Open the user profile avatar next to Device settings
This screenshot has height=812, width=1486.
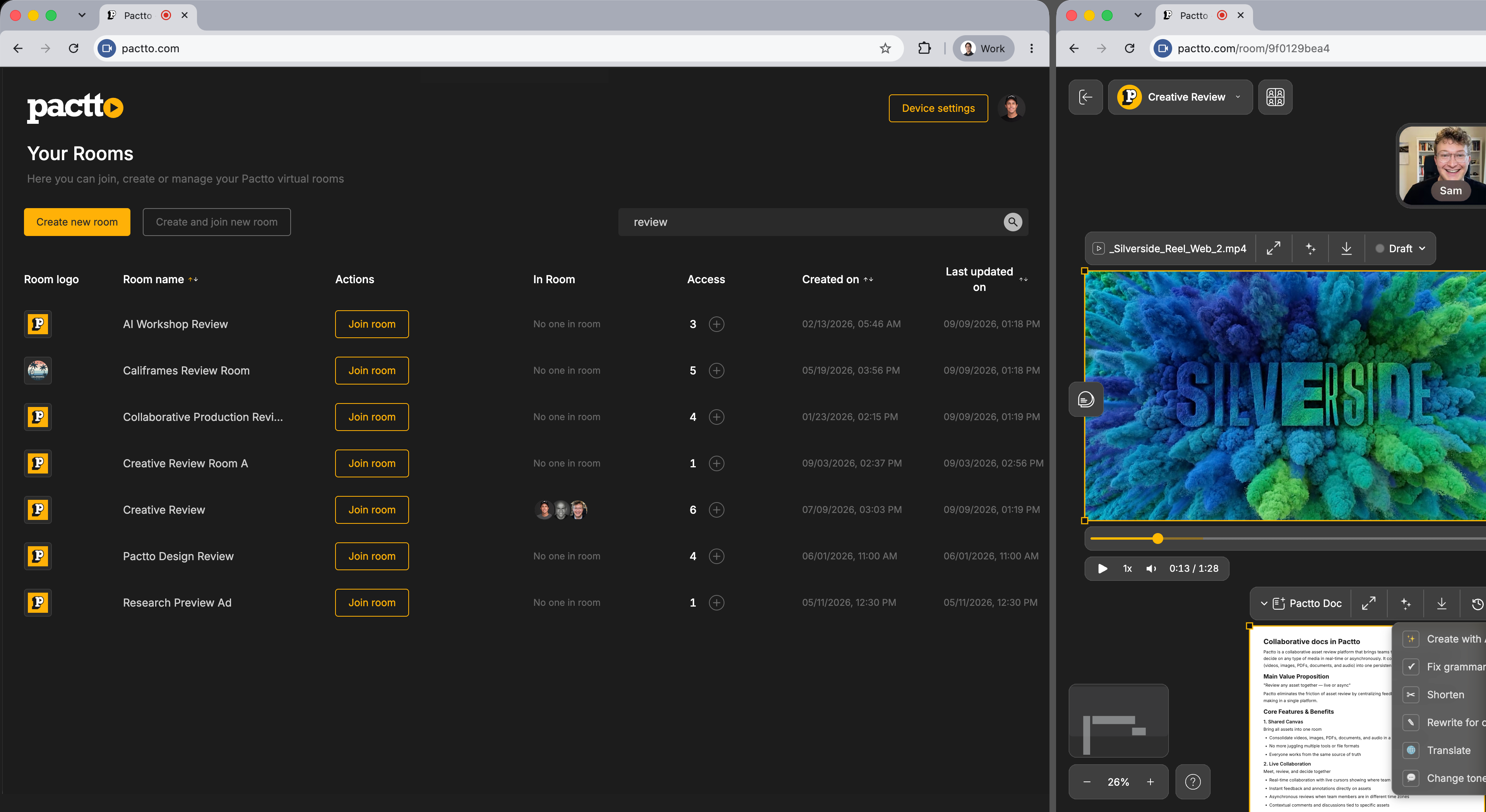[x=1011, y=108]
